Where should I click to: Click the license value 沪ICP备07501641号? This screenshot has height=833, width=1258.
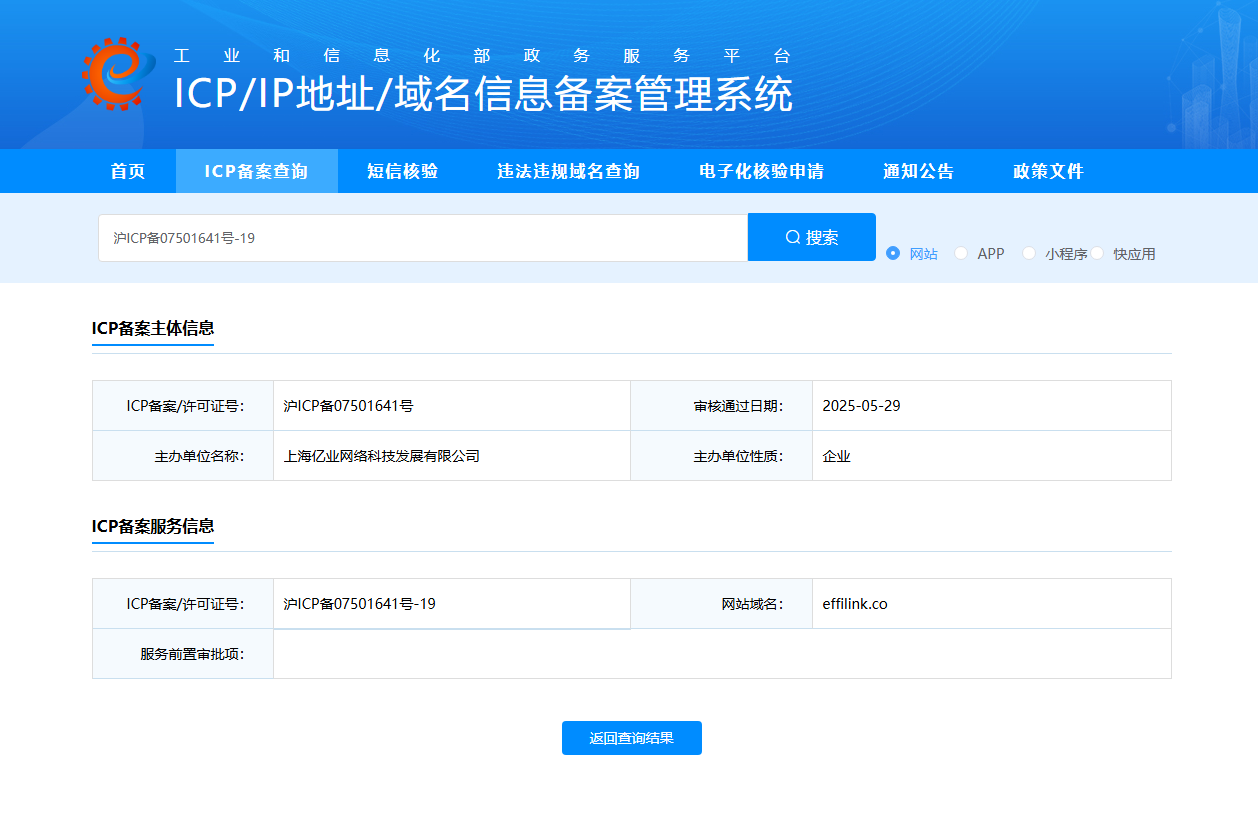click(x=349, y=406)
